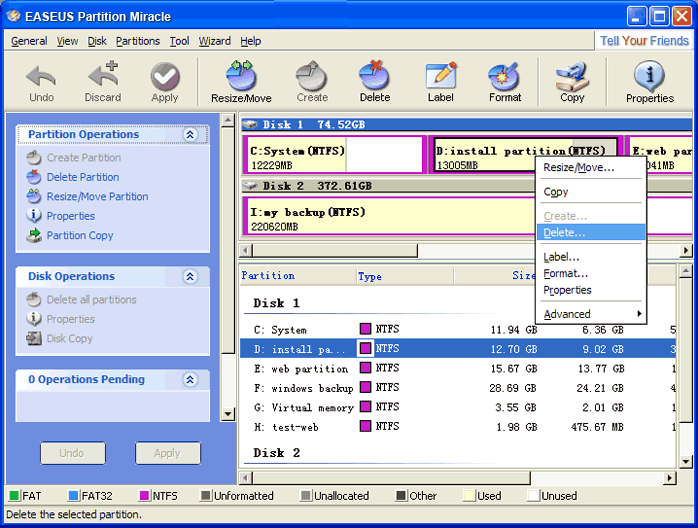
Task: Collapse the Partition Operations panel
Action: [x=190, y=135]
